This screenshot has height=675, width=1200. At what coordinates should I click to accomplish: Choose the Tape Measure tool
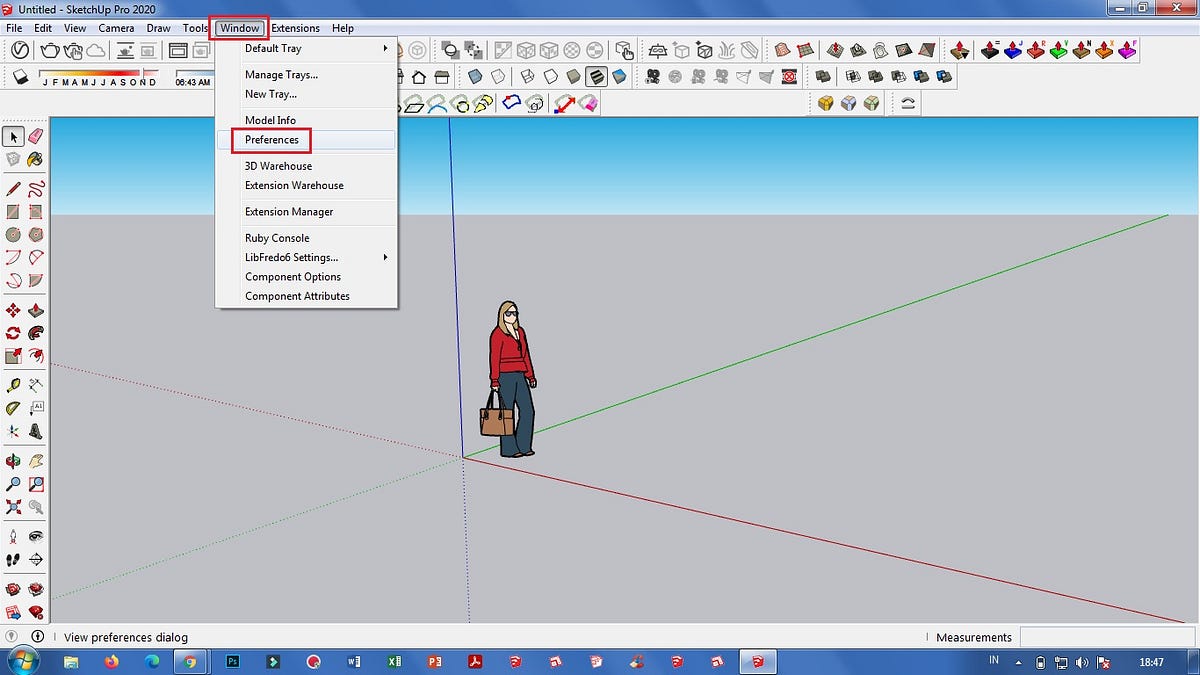[12, 385]
